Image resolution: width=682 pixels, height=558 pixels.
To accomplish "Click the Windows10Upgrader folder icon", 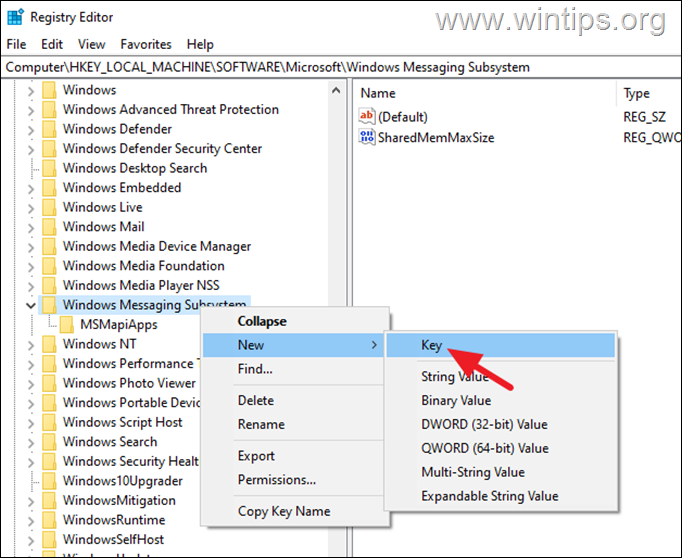I will coord(49,481).
